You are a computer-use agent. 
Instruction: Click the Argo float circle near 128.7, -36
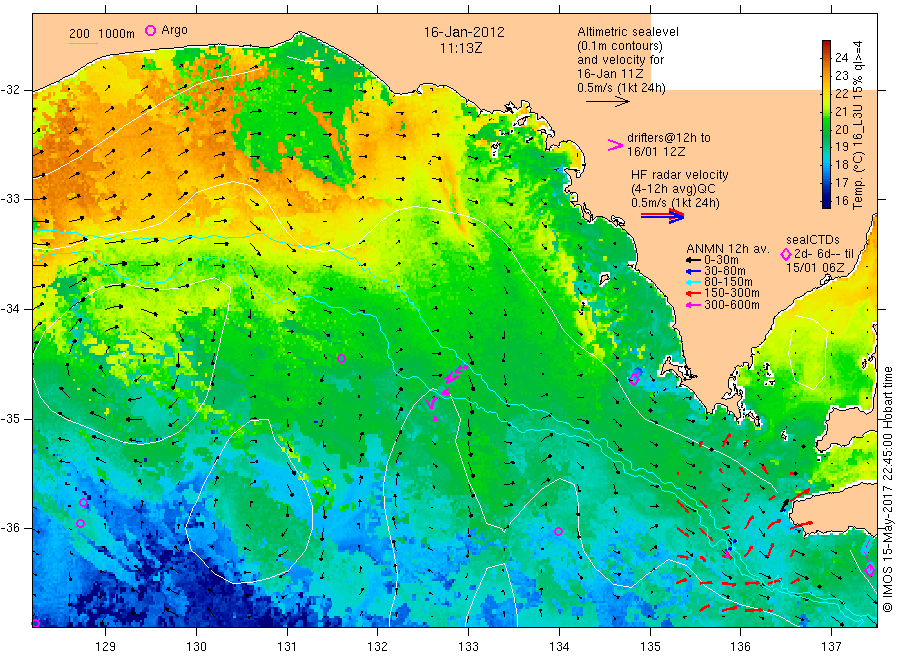pos(80,523)
